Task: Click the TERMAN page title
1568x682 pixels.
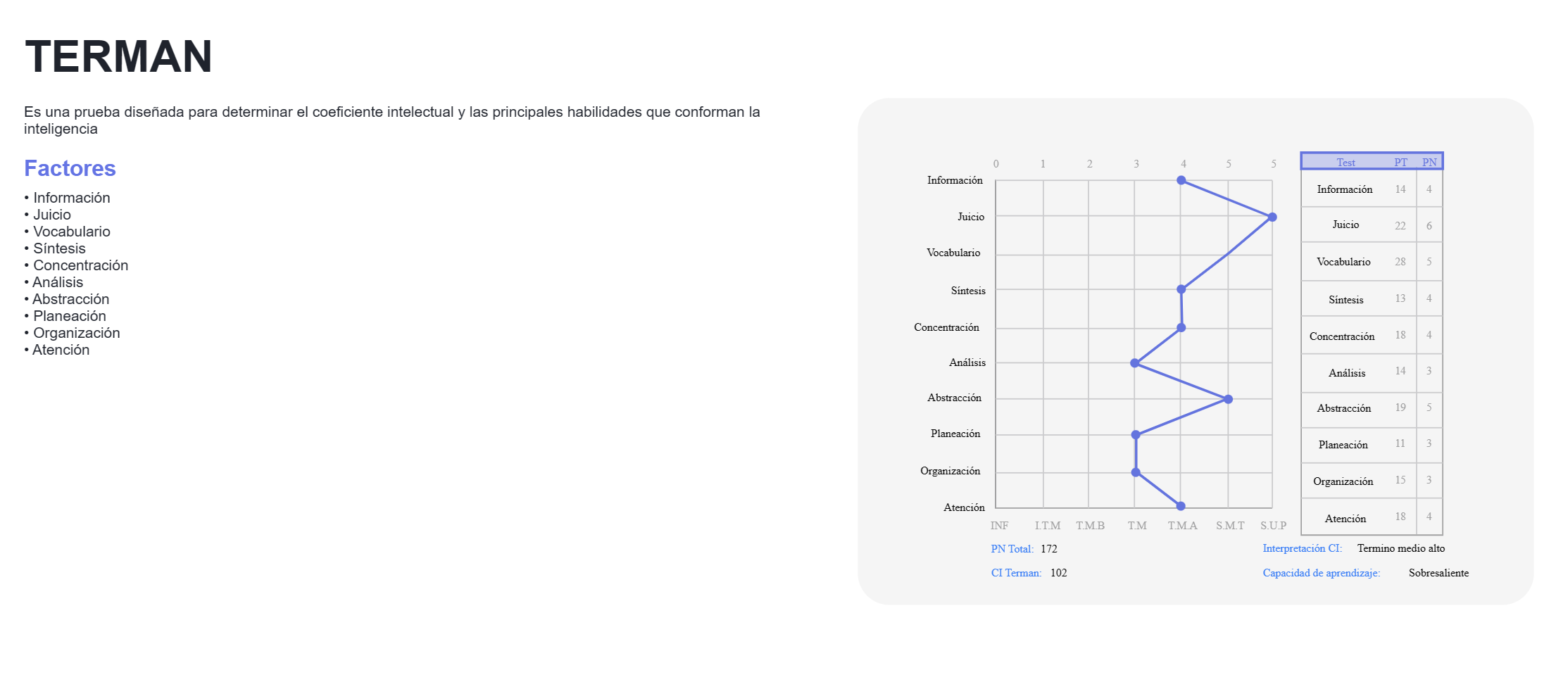Action: tap(118, 56)
